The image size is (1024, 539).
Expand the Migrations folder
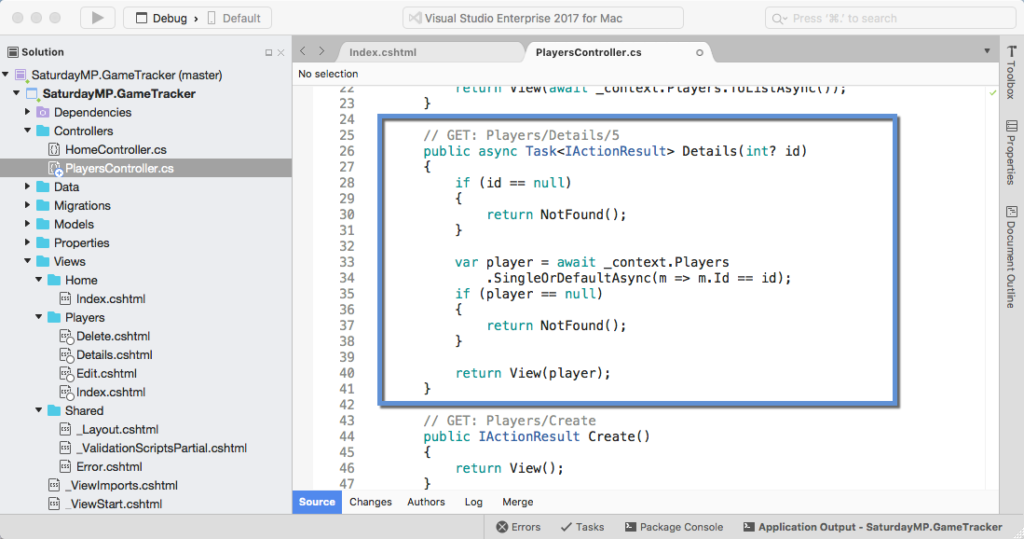point(28,206)
